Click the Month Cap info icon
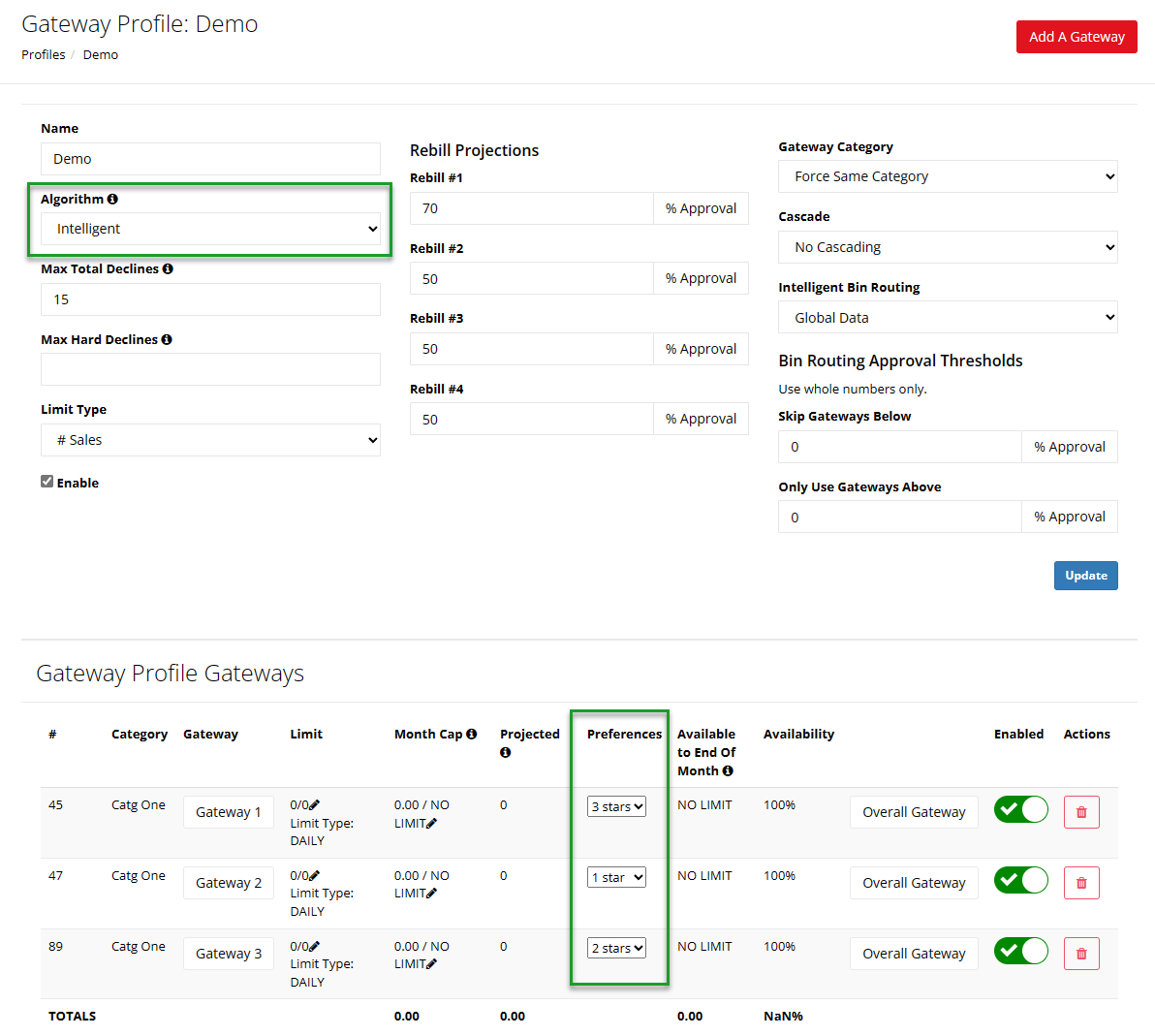 [472, 734]
